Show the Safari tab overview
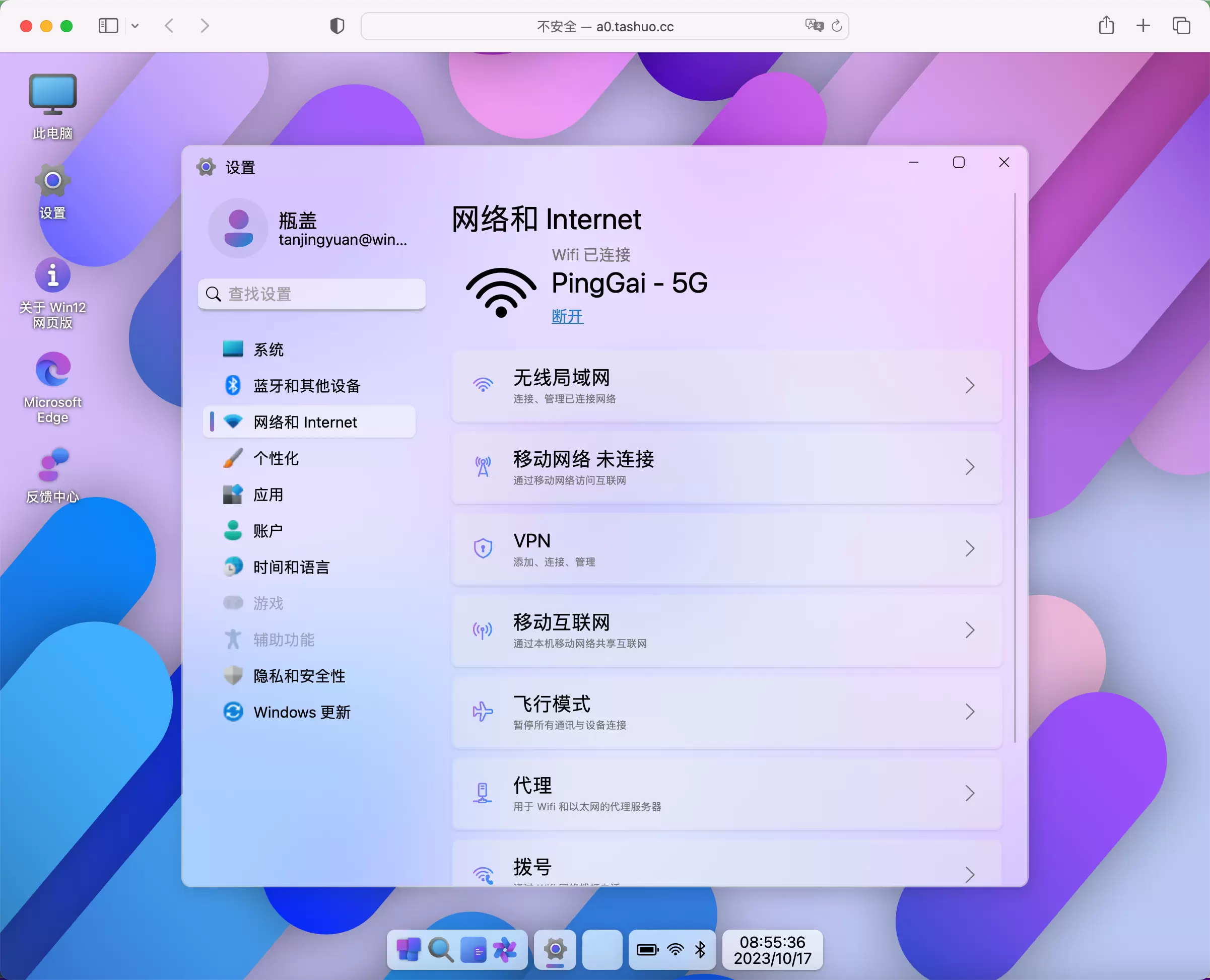The width and height of the screenshot is (1210, 980). 1181,26
